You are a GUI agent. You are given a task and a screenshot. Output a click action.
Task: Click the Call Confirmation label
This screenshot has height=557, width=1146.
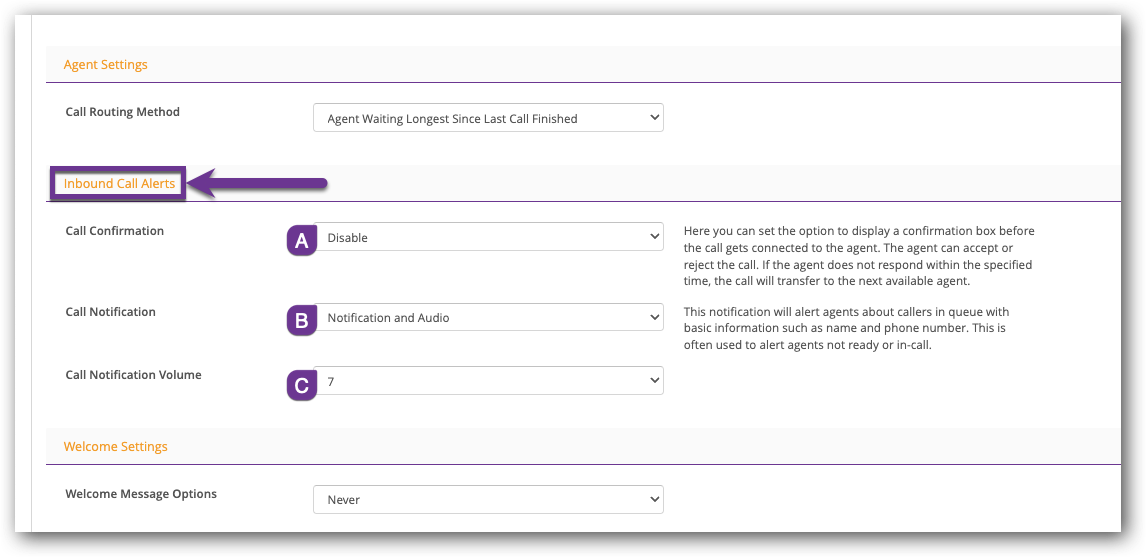(115, 230)
